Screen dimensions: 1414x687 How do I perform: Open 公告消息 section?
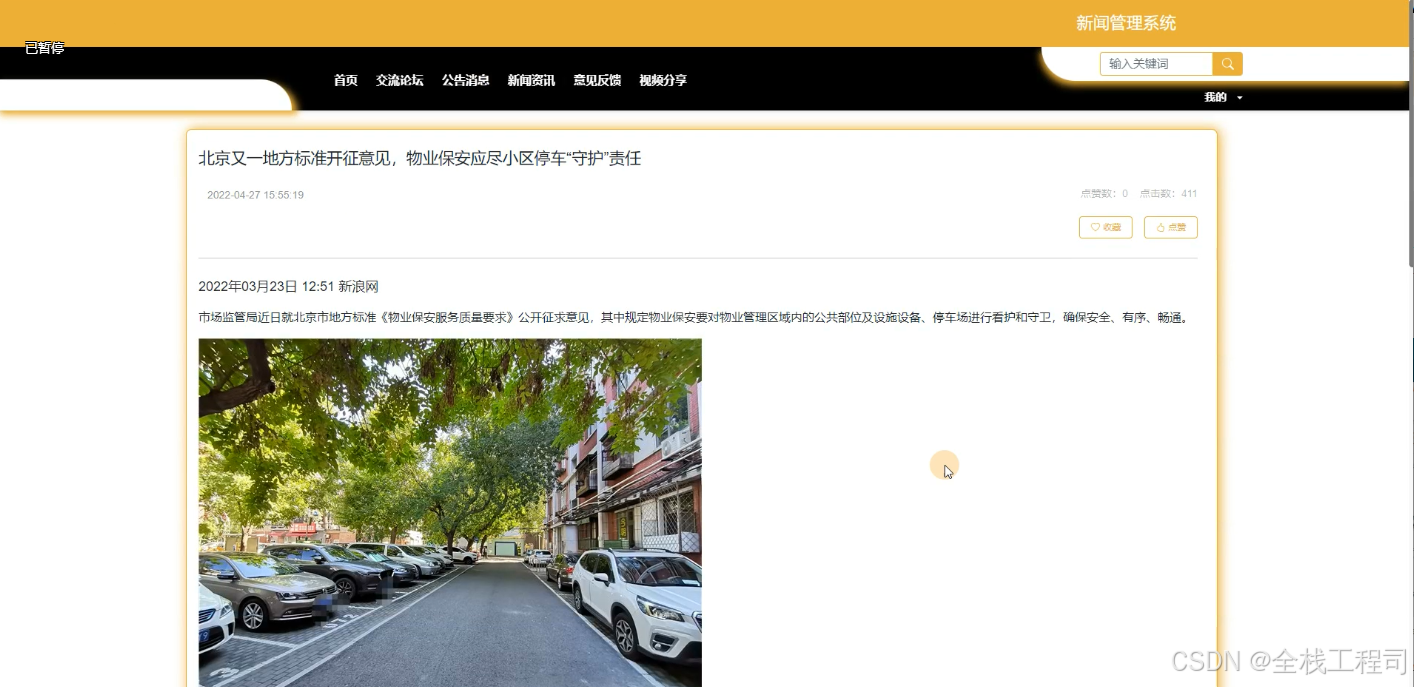466,80
